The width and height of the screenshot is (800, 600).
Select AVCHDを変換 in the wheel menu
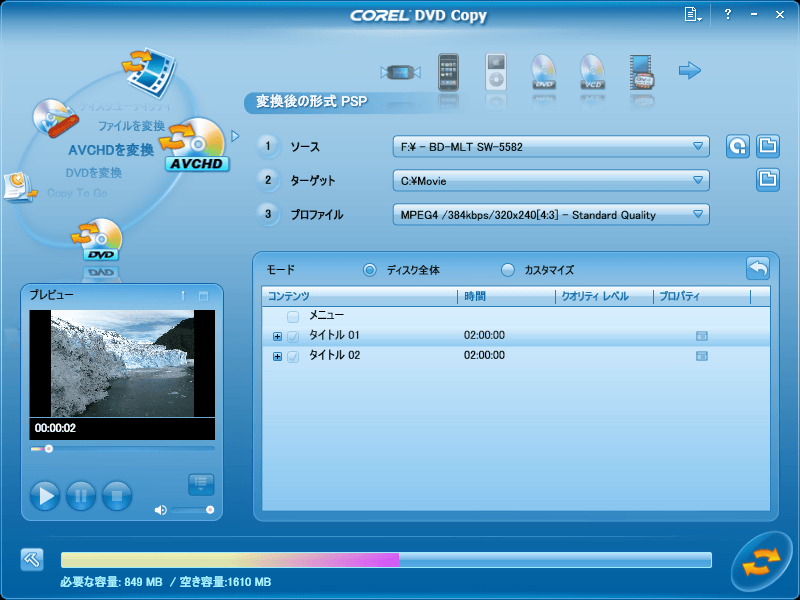(x=111, y=150)
